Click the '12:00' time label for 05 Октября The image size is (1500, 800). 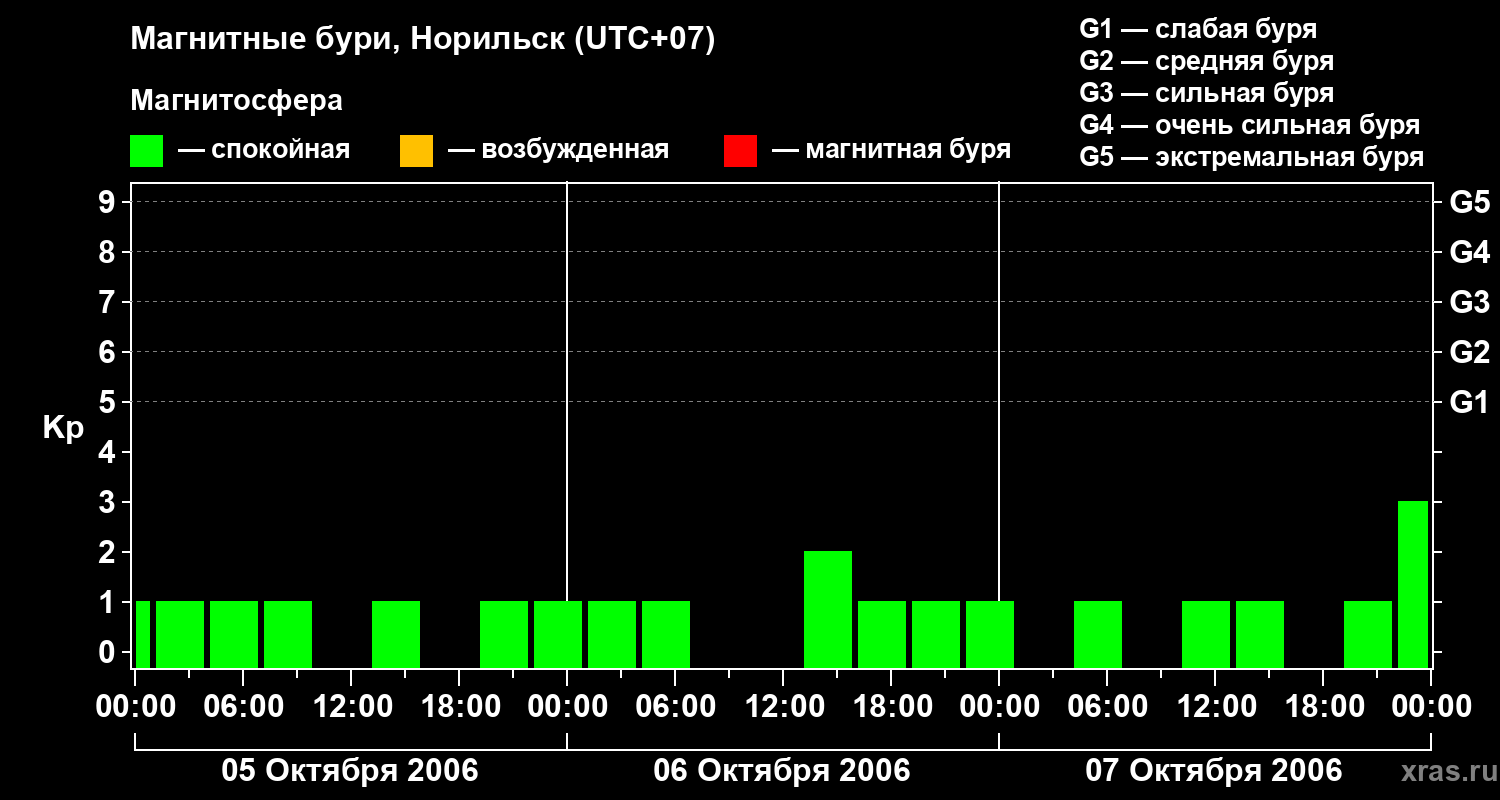pos(351,707)
